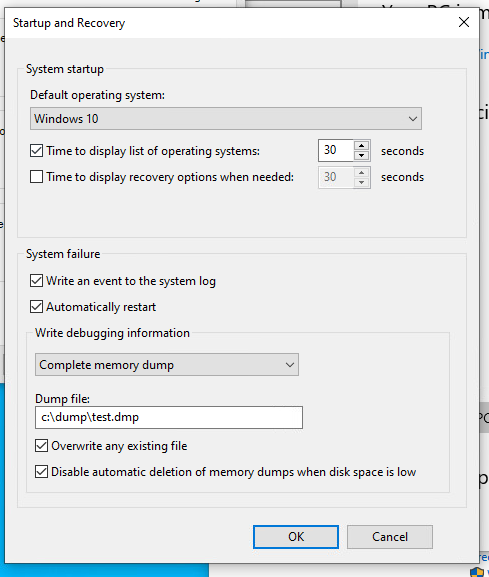The image size is (489, 577).
Task: Click the Dump file path field
Action: (x=169, y=417)
